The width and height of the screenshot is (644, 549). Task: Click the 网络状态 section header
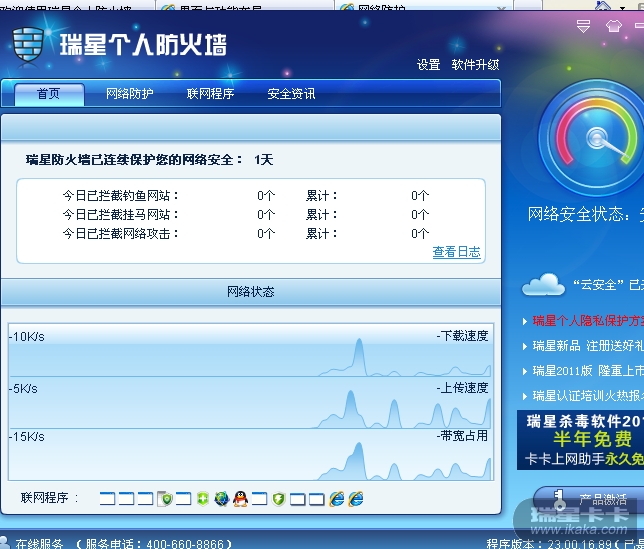[251, 292]
